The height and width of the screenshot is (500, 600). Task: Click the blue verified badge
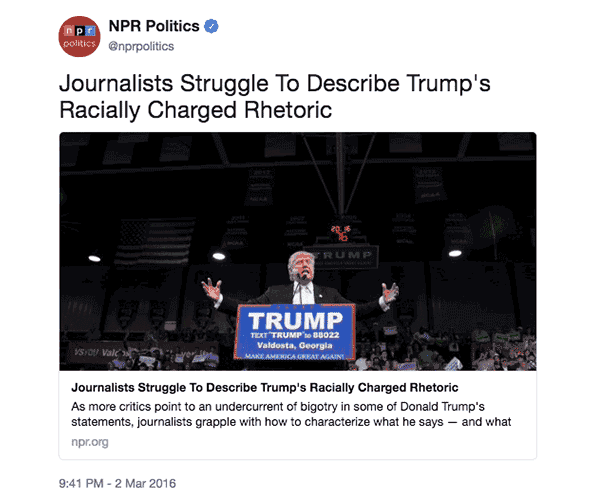tap(211, 26)
